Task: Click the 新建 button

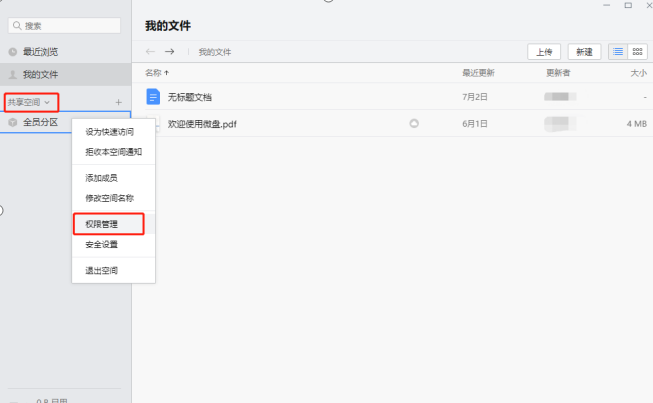Action: point(585,51)
